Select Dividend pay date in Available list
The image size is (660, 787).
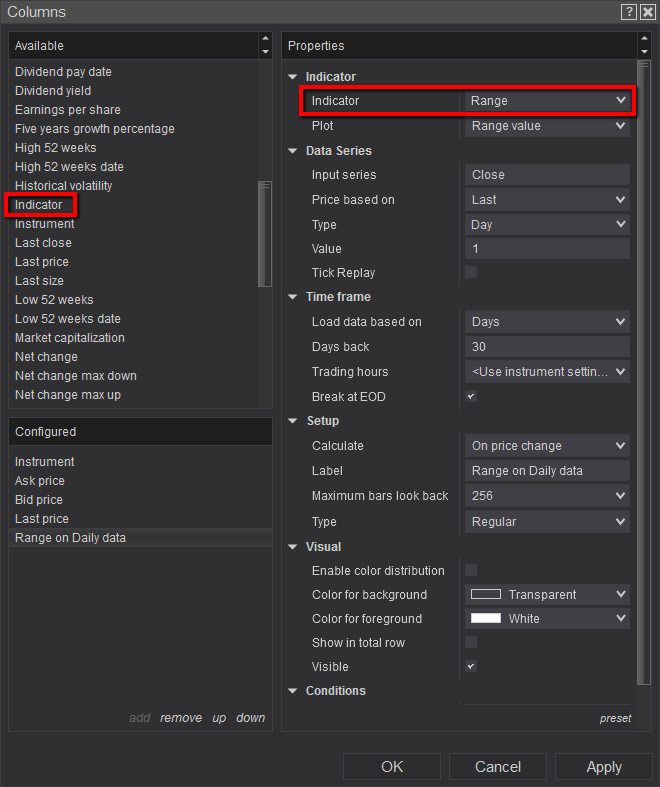[63, 72]
